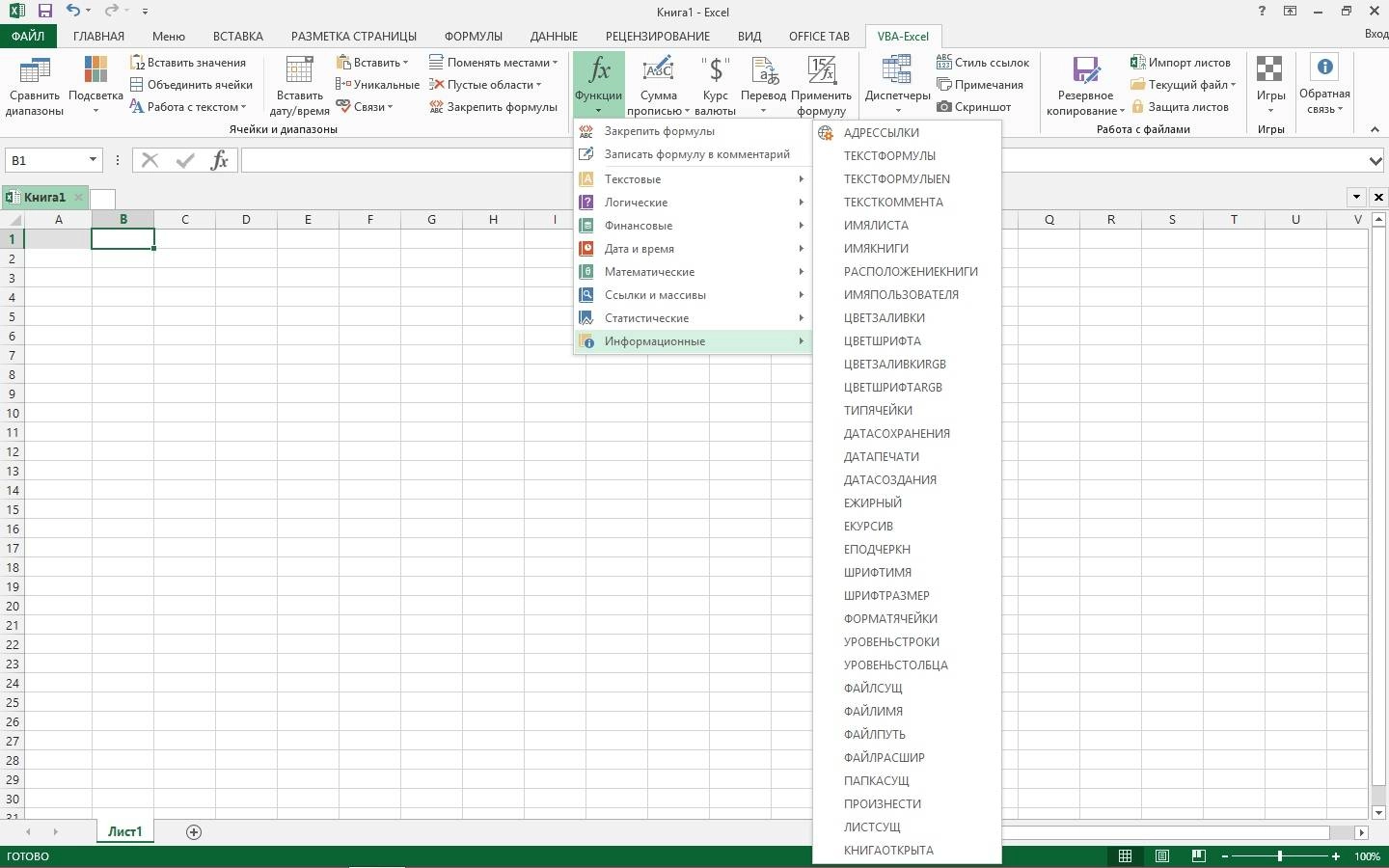Click the Insert Function fx button in the formula bar
The height and width of the screenshot is (868, 1389).
[x=219, y=160]
